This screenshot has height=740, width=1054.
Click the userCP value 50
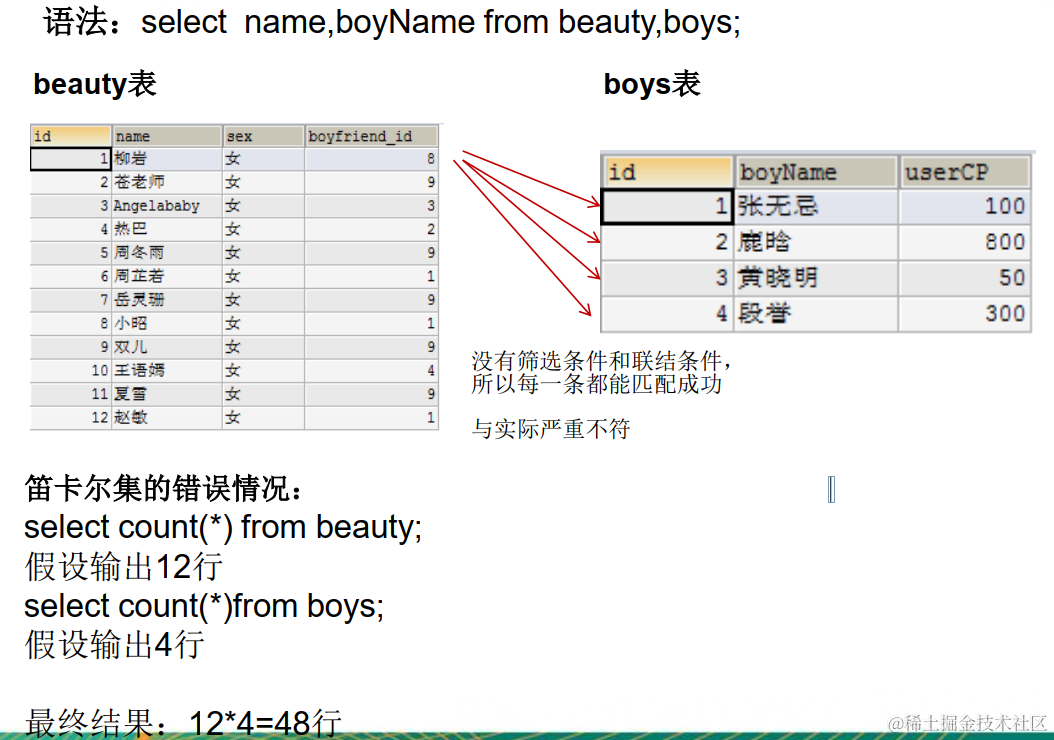[x=965, y=278]
